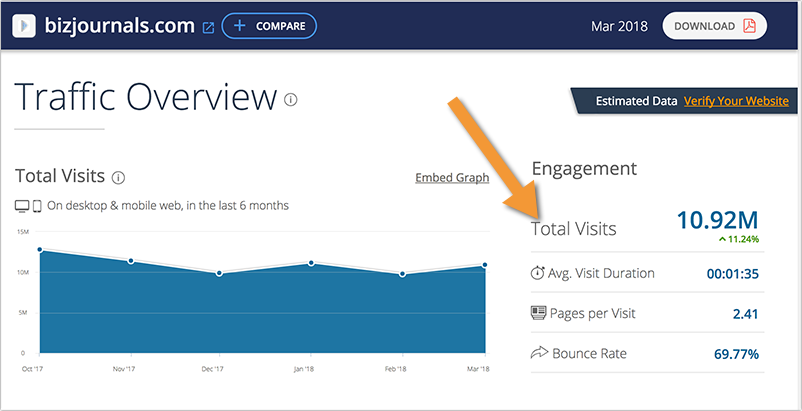Click the info icon next to Traffic Overview
This screenshot has width=802, height=411.
click(x=291, y=100)
